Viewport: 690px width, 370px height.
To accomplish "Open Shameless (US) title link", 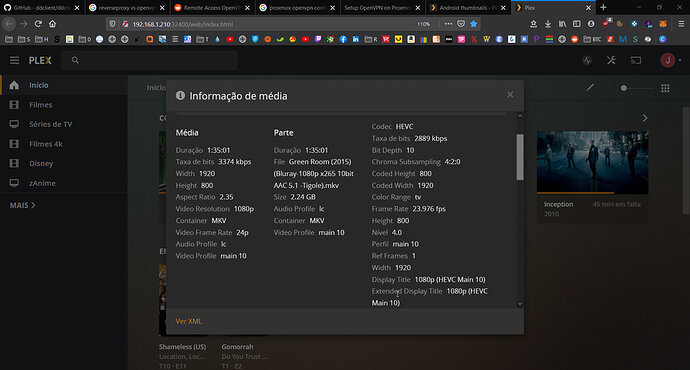I will pyautogui.click(x=182, y=347).
